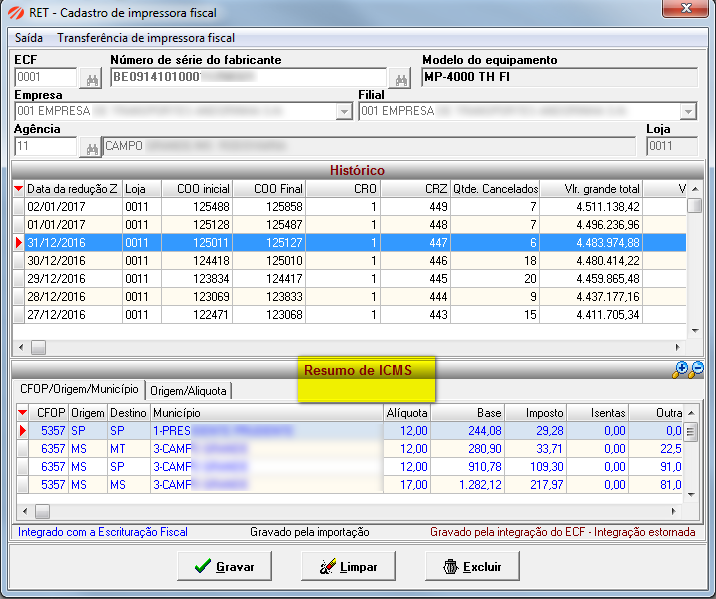Screen dimensions: 716x599
Task: Select the 27/12/2016 row in Histórico
Action: click(x=349, y=315)
